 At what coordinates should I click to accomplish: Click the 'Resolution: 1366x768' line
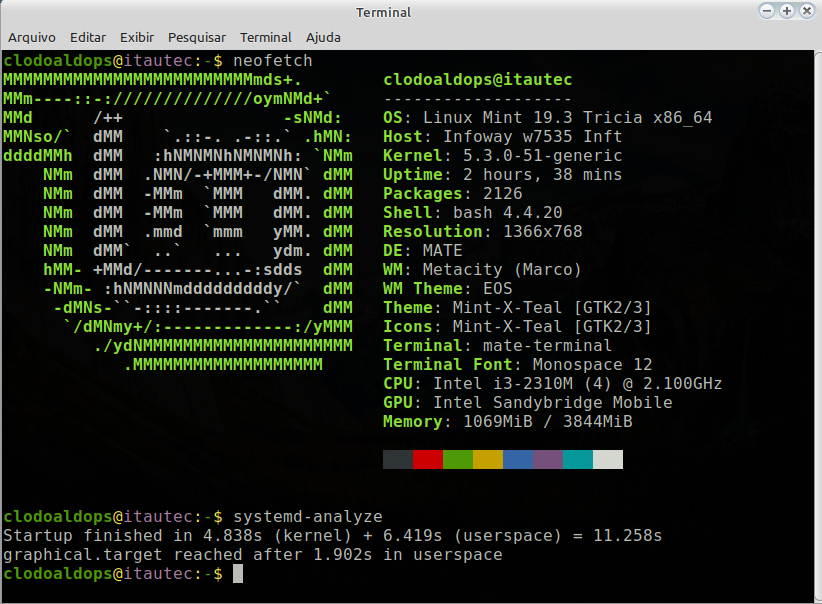point(483,231)
